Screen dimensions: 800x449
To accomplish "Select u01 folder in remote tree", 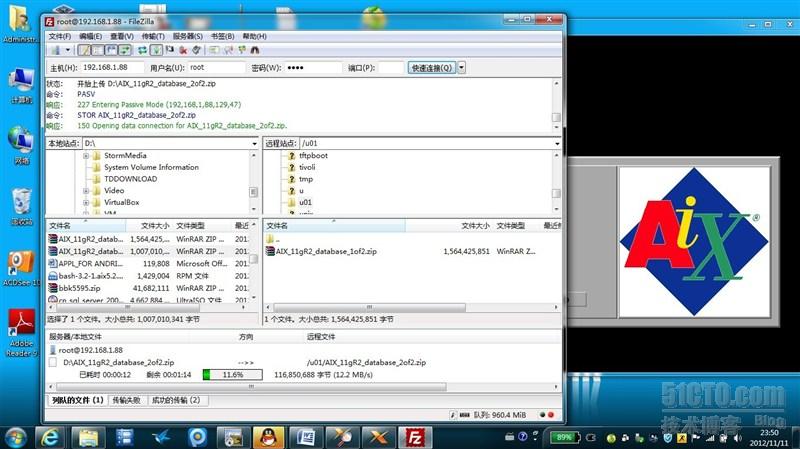I will click(305, 203).
